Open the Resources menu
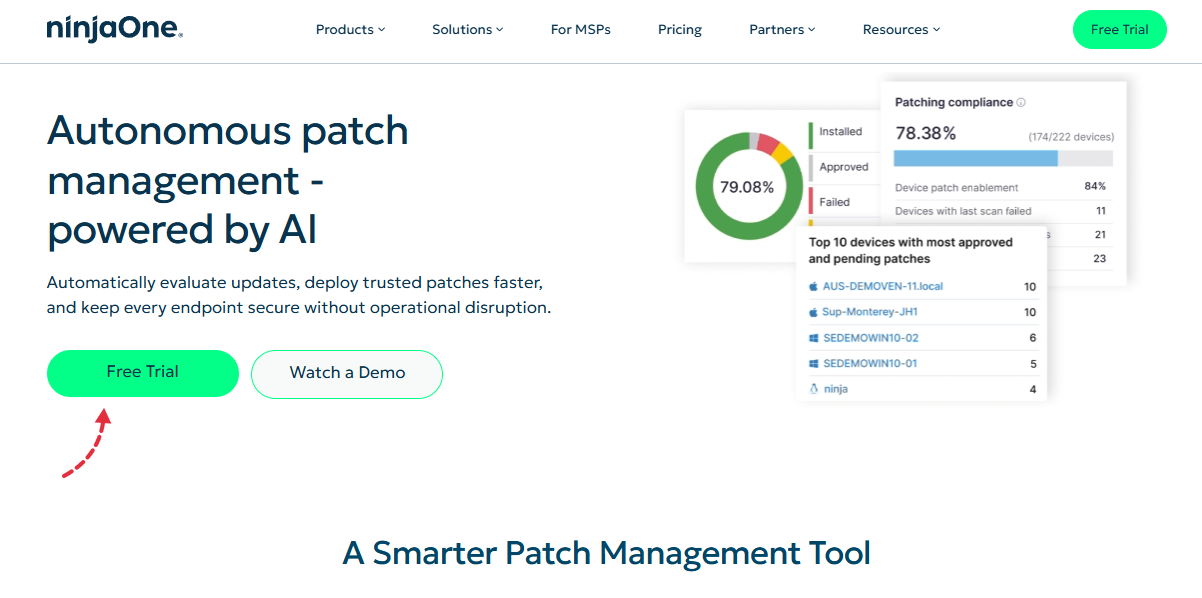The height and width of the screenshot is (598, 1202). pos(902,30)
